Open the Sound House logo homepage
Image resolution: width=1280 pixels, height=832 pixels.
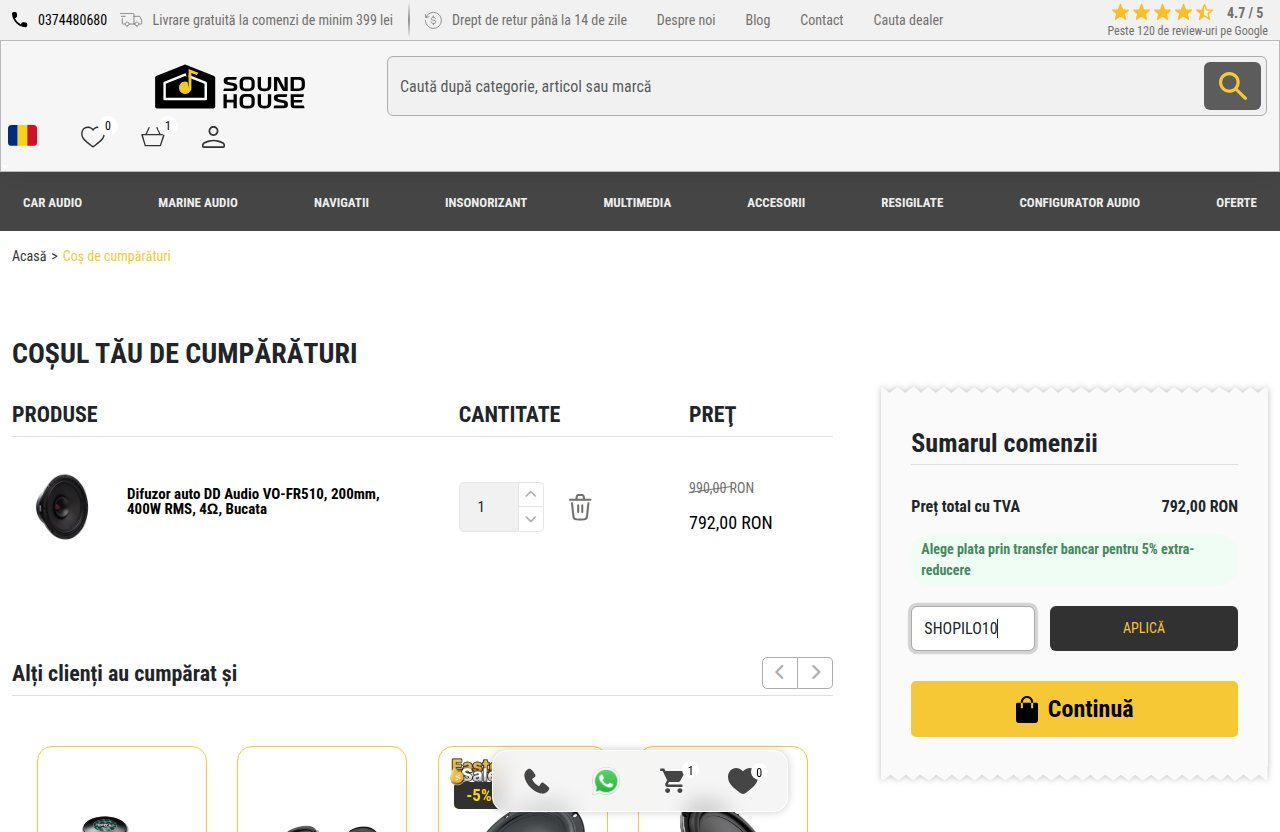pyautogui.click(x=230, y=87)
